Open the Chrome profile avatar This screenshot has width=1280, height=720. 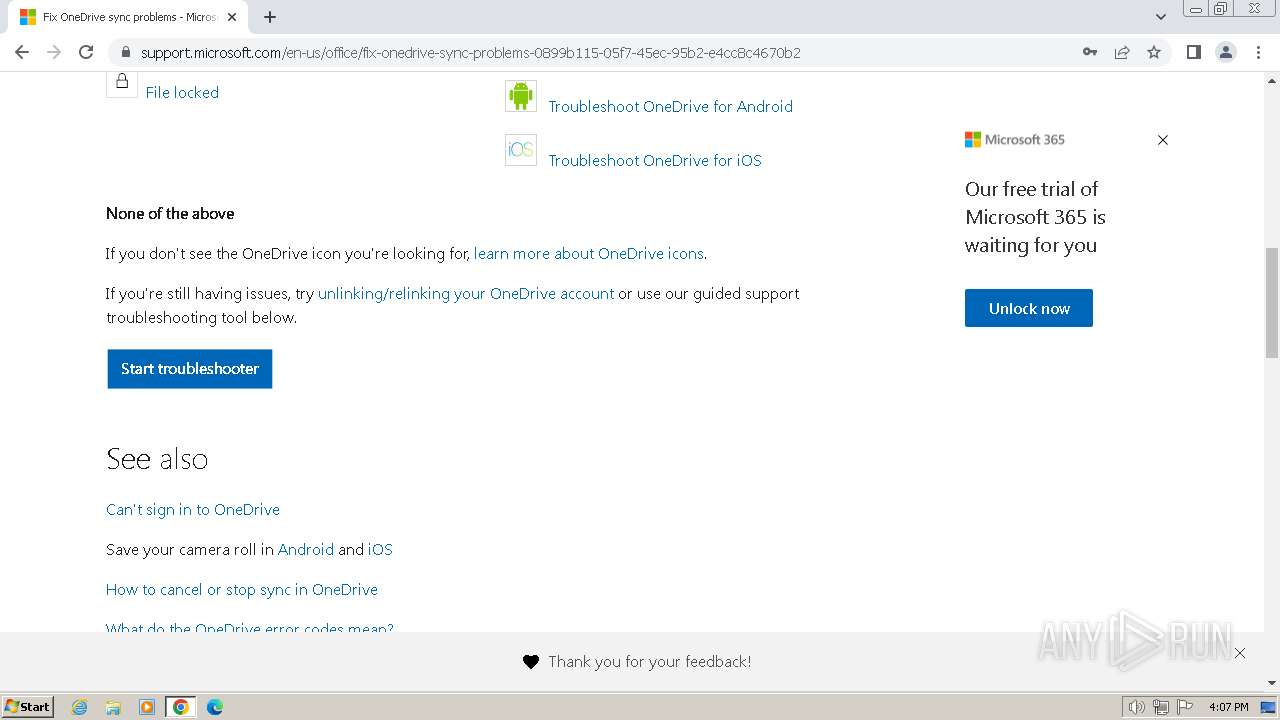pyautogui.click(x=1226, y=52)
